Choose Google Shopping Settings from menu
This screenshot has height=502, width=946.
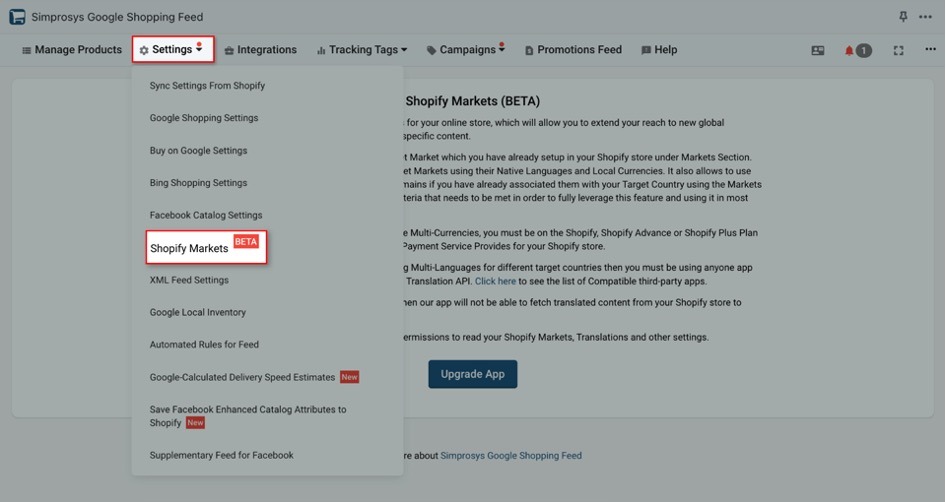[x=204, y=118]
